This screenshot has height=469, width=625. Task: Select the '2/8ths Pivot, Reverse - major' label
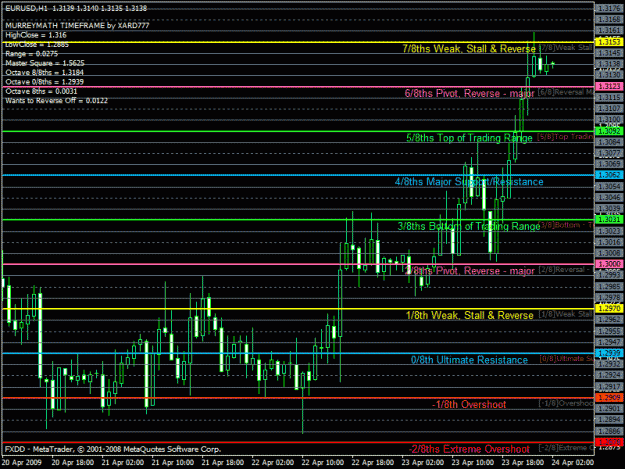470,271
